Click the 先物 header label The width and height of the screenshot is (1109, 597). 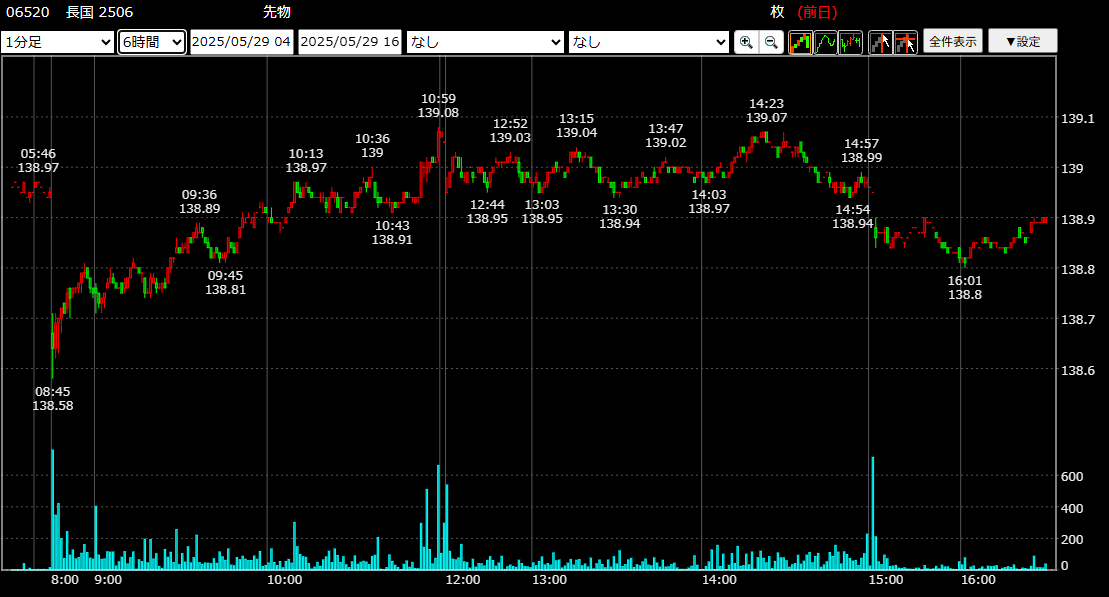coord(277,12)
